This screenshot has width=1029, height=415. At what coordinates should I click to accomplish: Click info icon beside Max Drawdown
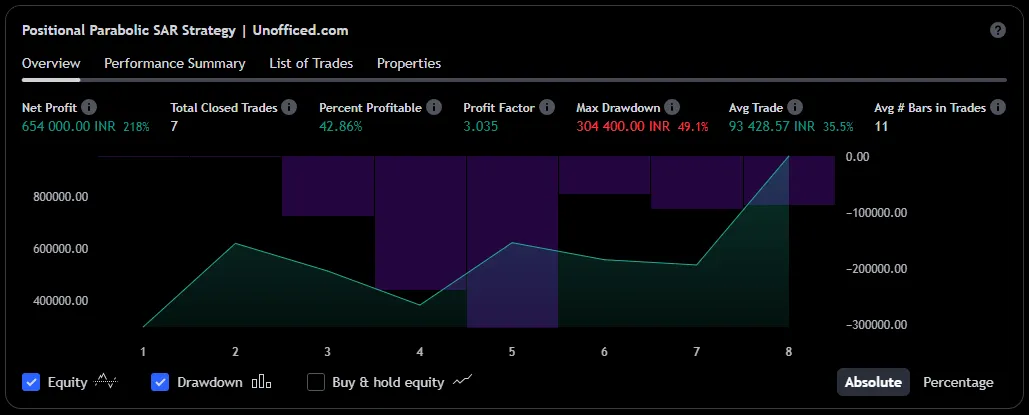[672, 107]
